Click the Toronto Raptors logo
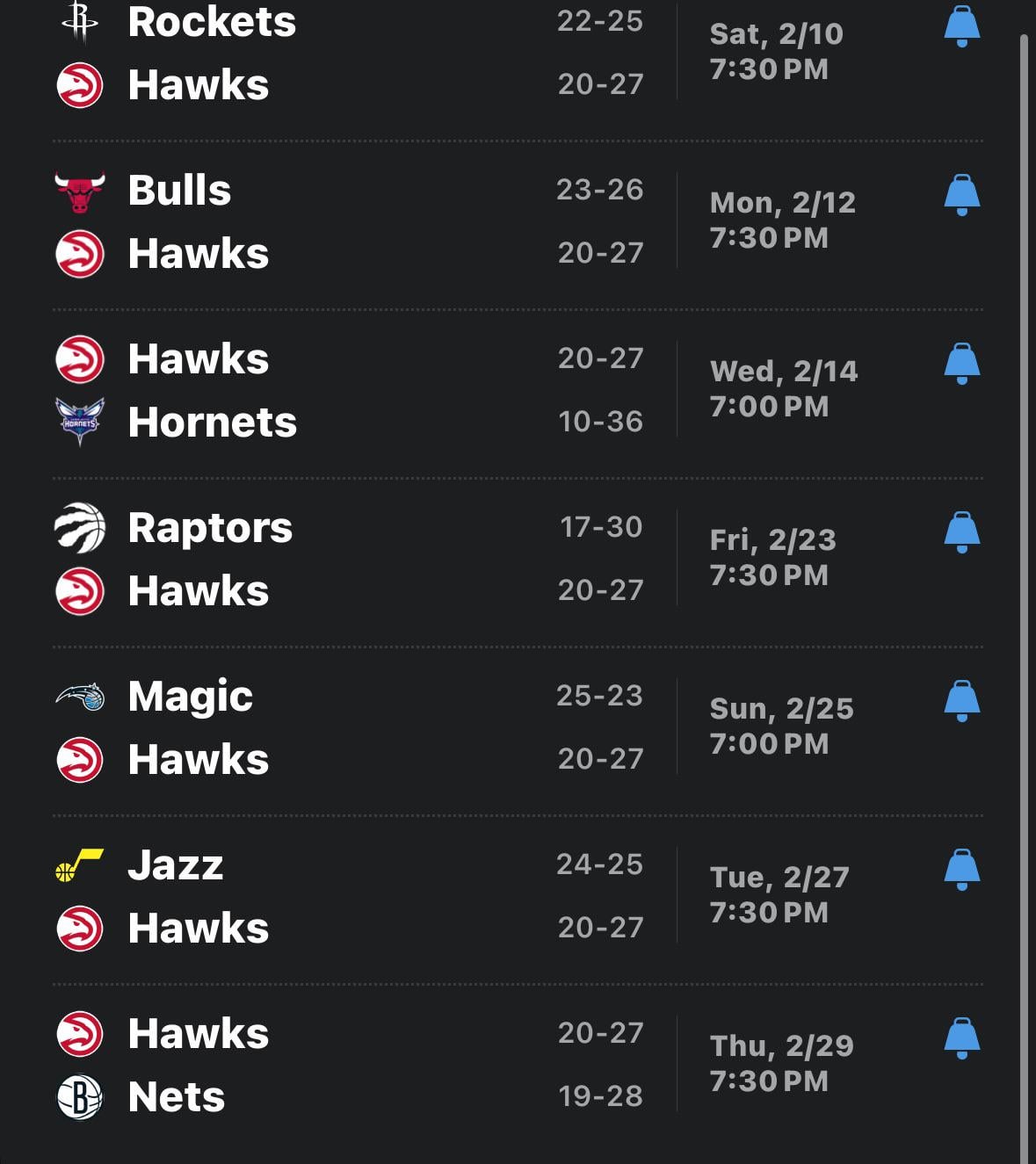 click(80, 528)
